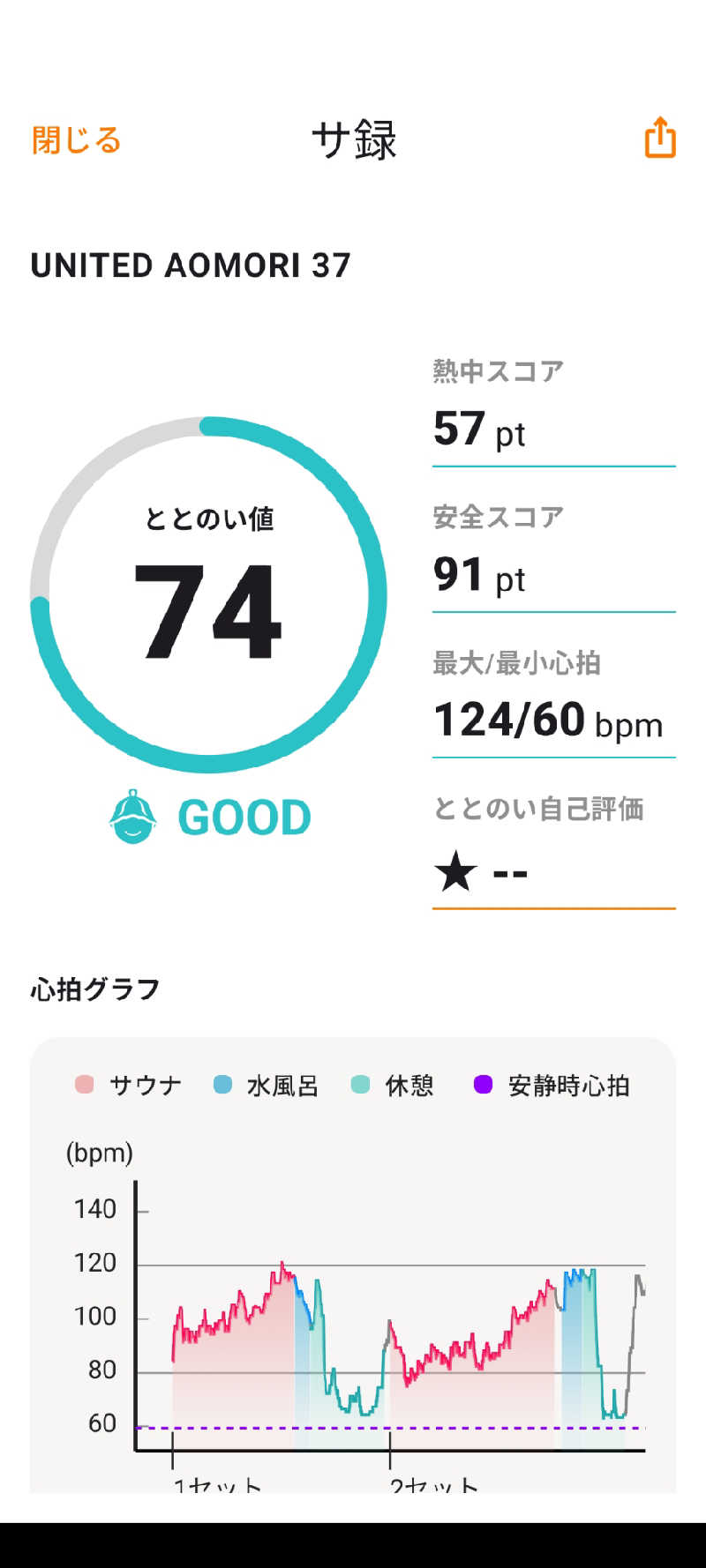Tap the サ録 page title

pos(354,139)
